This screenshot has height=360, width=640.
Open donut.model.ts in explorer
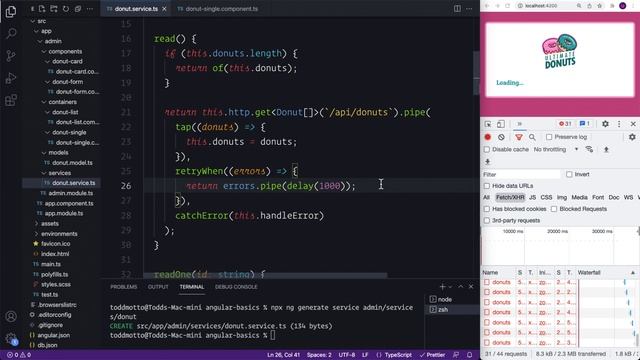coord(72,163)
